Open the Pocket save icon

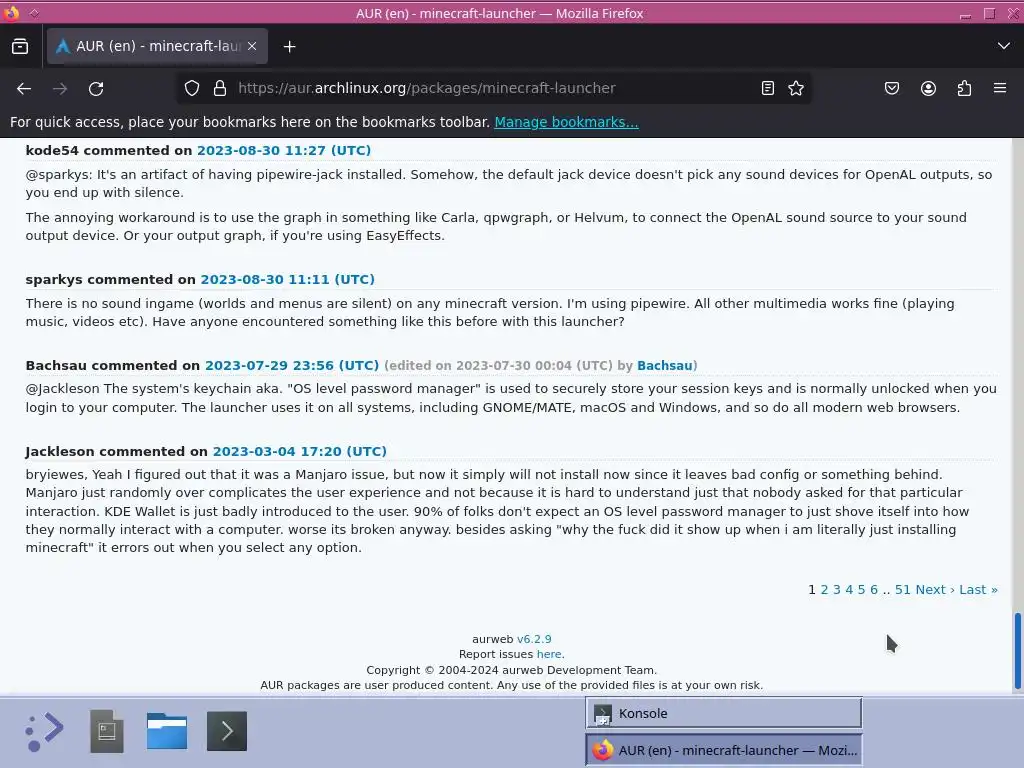pos(891,88)
